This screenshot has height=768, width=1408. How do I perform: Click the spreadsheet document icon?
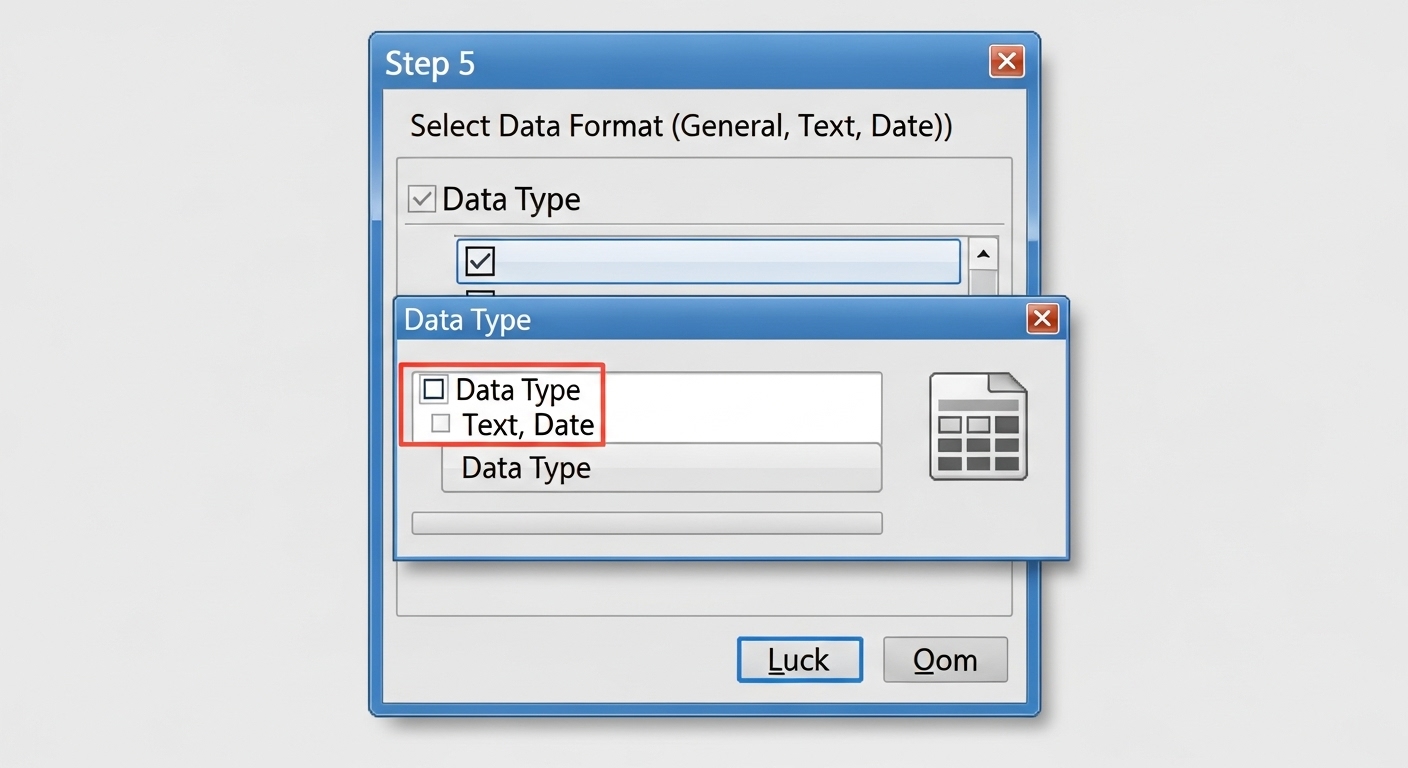coord(978,427)
